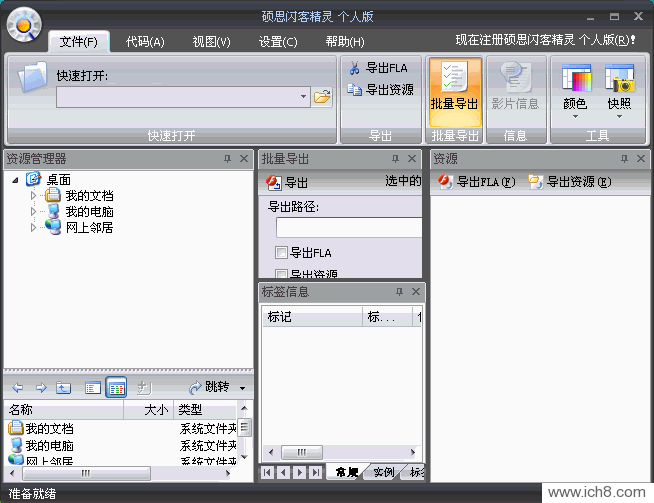
Task: Expand the 网上邻居 tree node
Action: point(33,227)
